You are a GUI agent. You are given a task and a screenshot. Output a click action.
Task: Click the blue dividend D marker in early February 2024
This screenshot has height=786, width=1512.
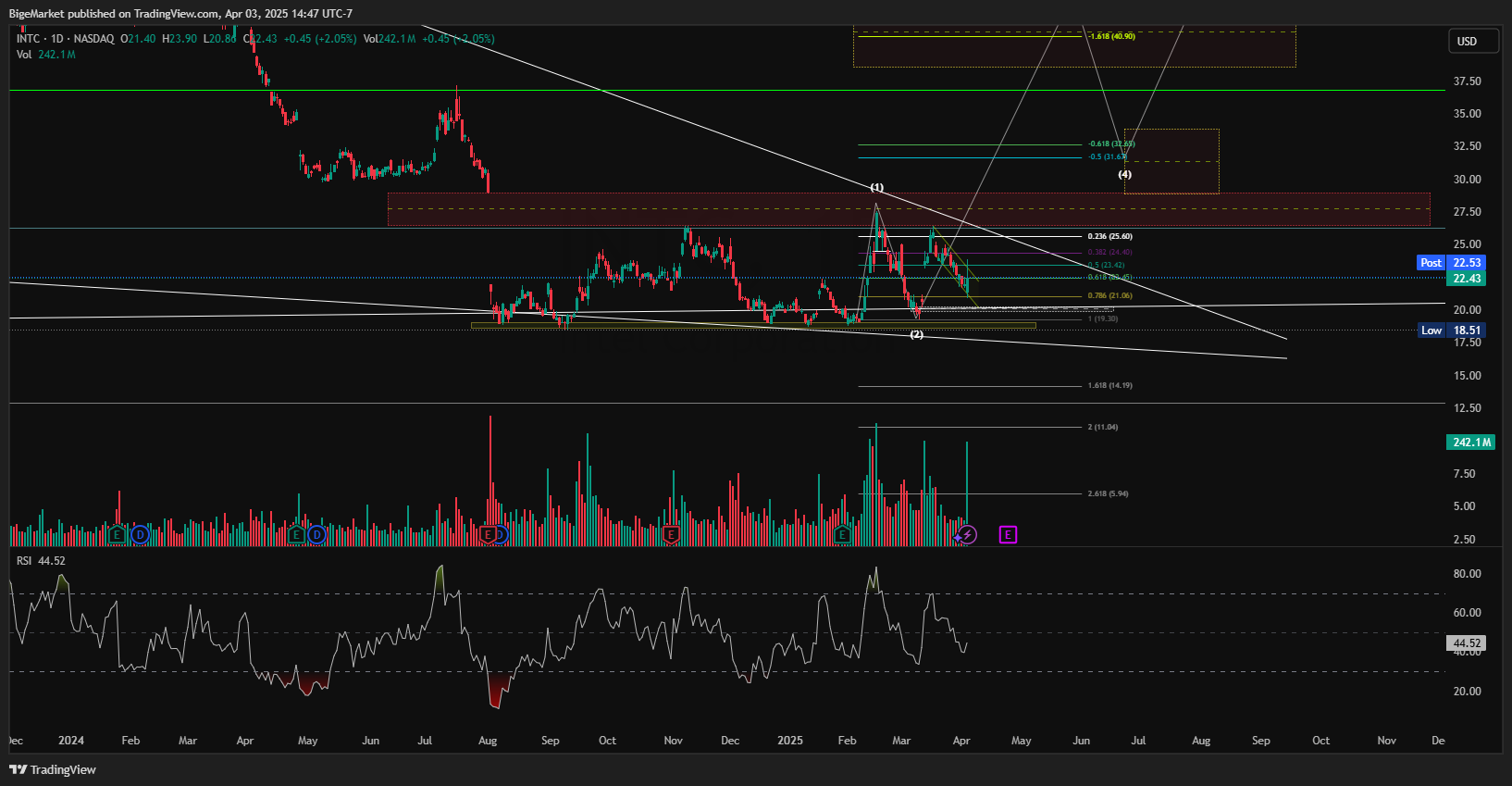140,534
